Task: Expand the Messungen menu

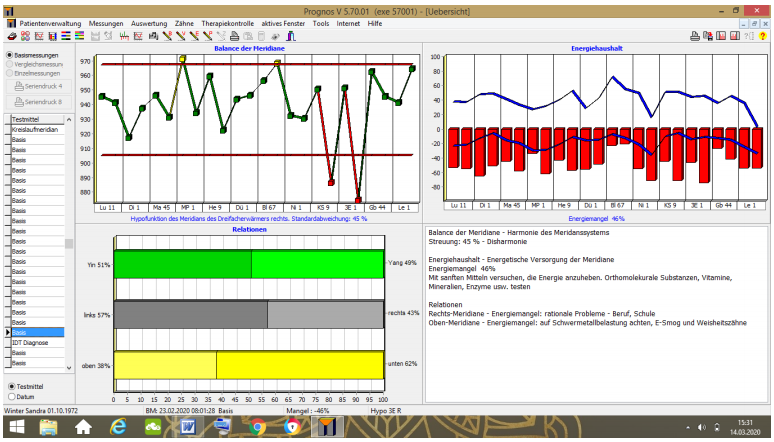Action: click(x=106, y=22)
